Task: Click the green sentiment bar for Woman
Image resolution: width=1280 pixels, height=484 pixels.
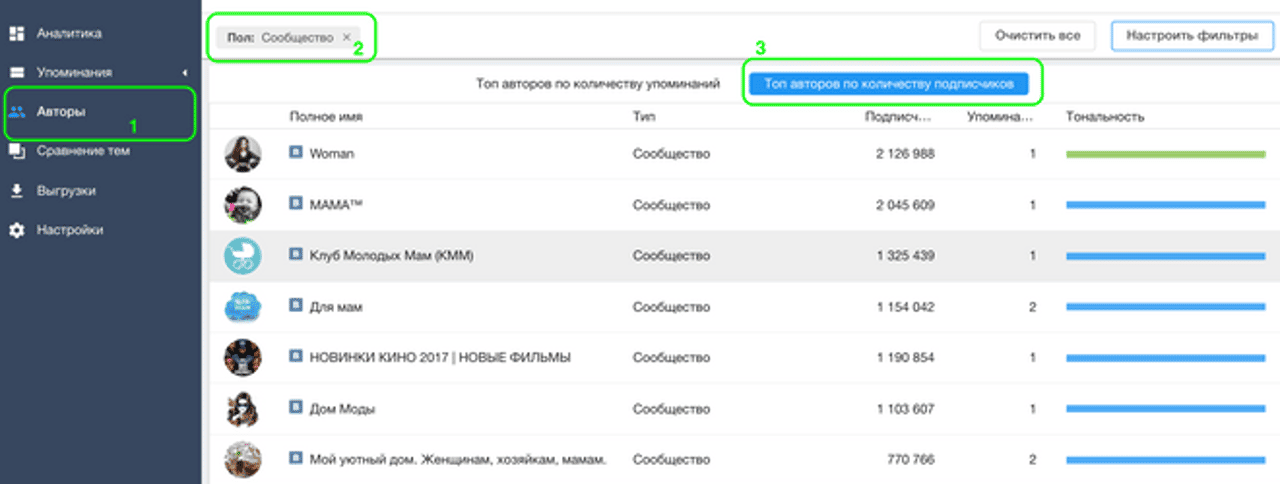Action: pyautogui.click(x=1166, y=154)
